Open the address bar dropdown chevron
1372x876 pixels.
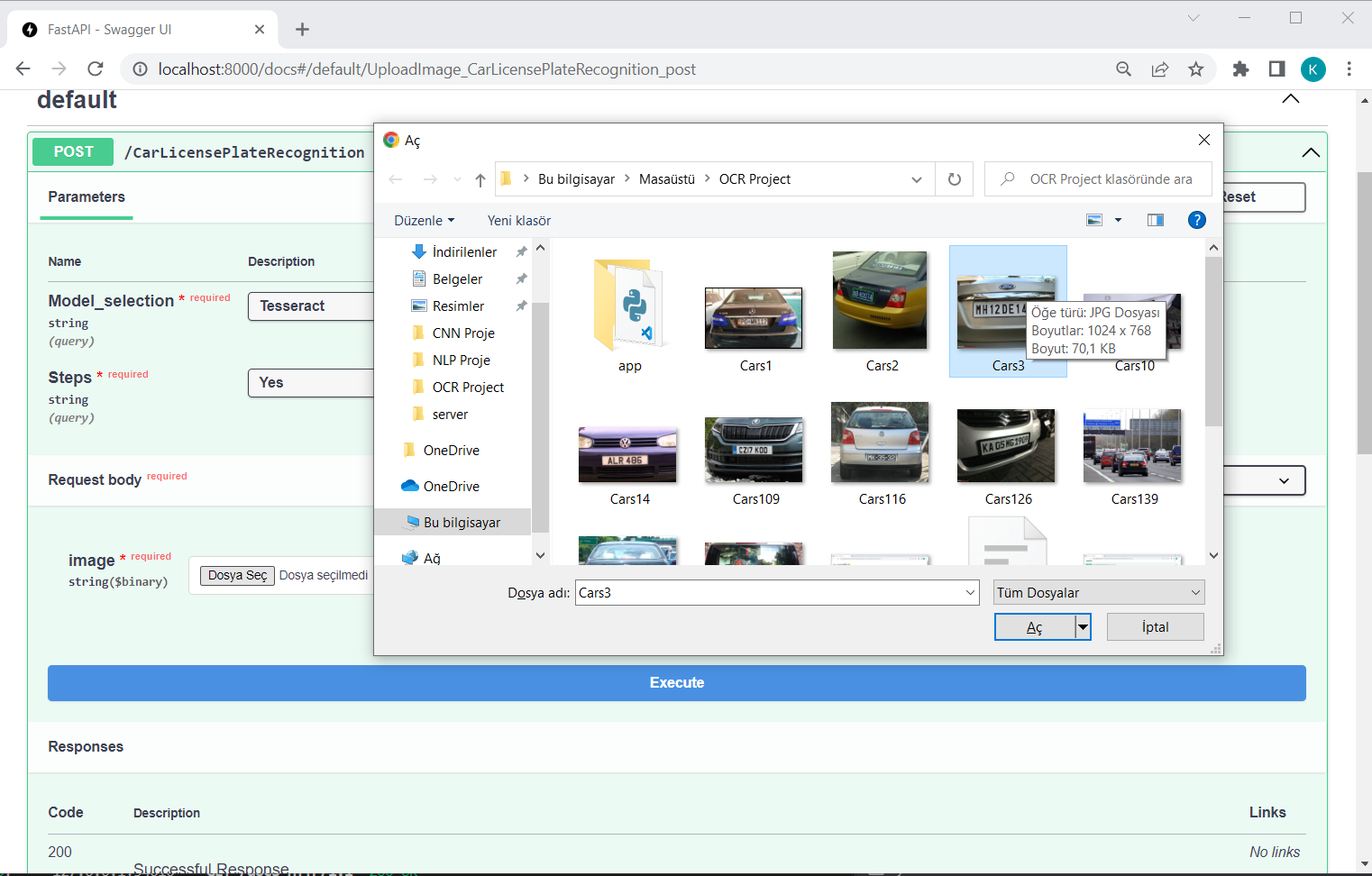pos(917,178)
